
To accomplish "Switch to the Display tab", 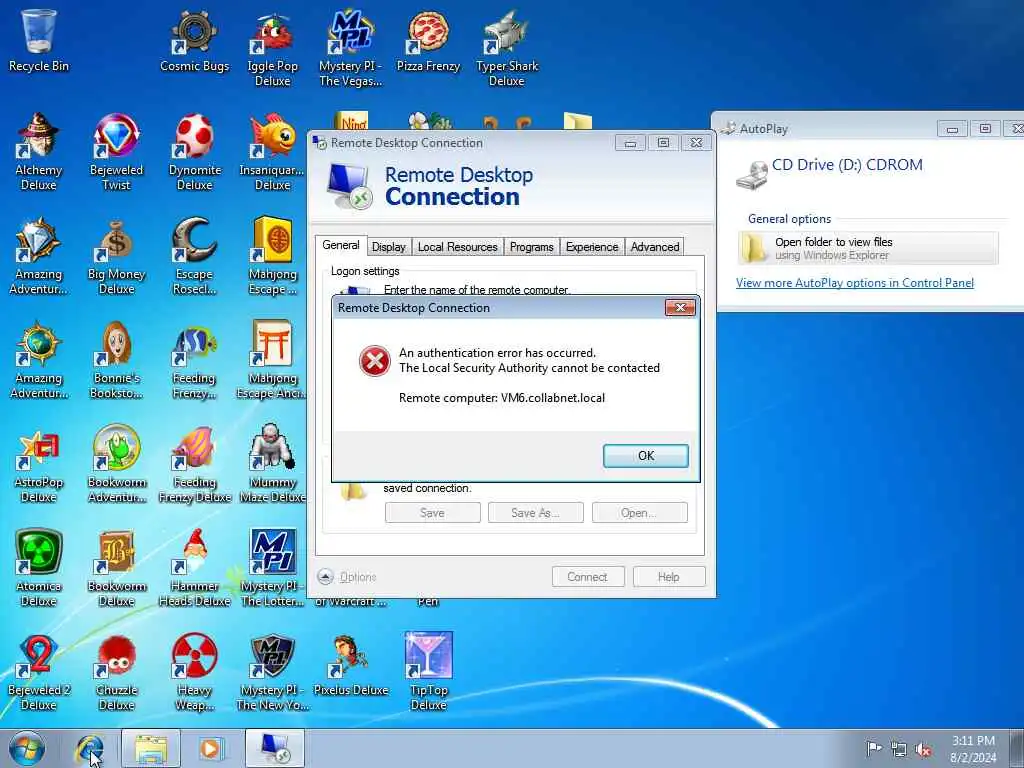I will pos(389,247).
